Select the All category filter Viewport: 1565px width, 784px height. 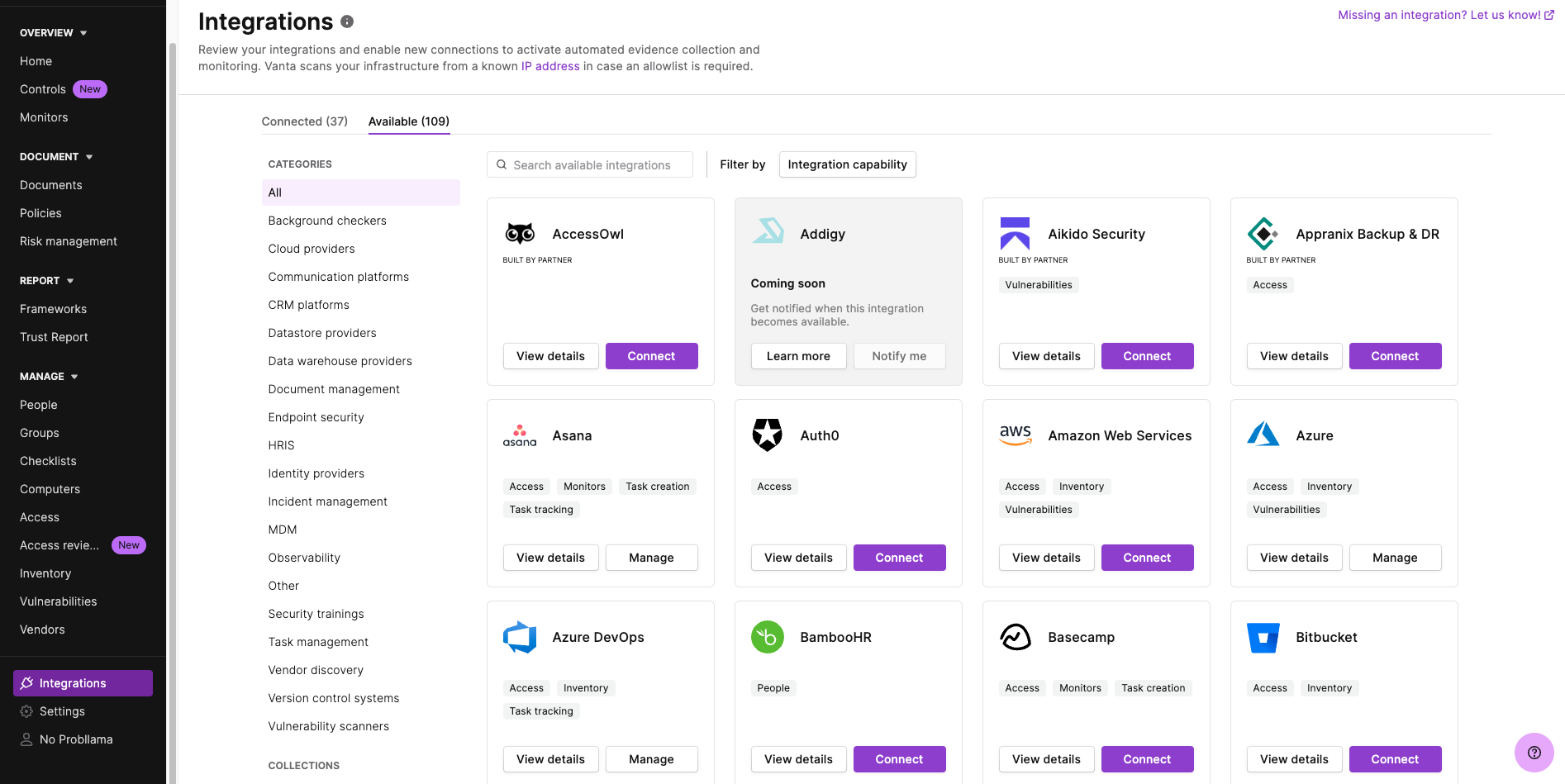pyautogui.click(x=361, y=192)
